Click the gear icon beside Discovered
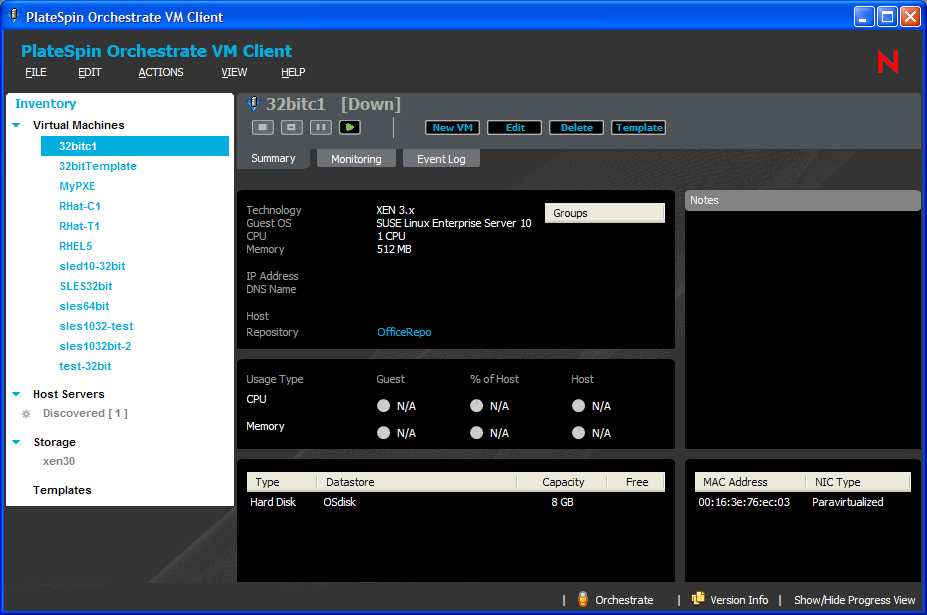Screen dimensions: 927x615 tap(26, 414)
